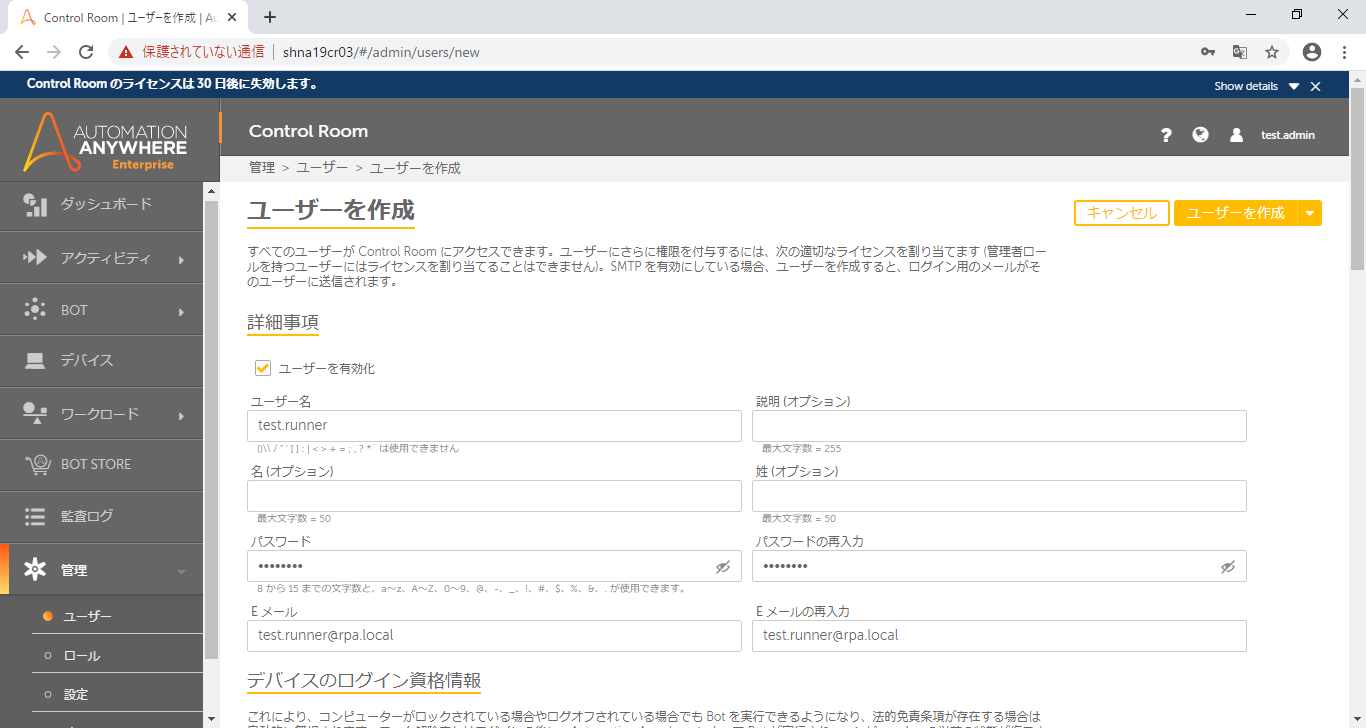Click the sidebar vertical scrollbar
The width and height of the screenshot is (1366, 728).
pyautogui.click(x=211, y=428)
